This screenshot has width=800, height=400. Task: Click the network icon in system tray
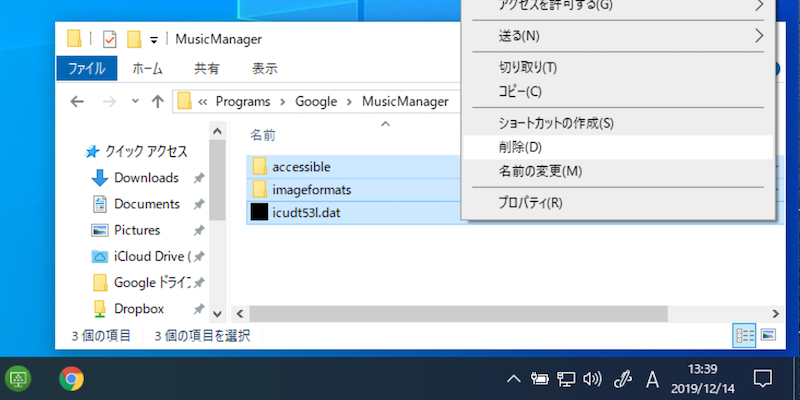tap(566, 379)
